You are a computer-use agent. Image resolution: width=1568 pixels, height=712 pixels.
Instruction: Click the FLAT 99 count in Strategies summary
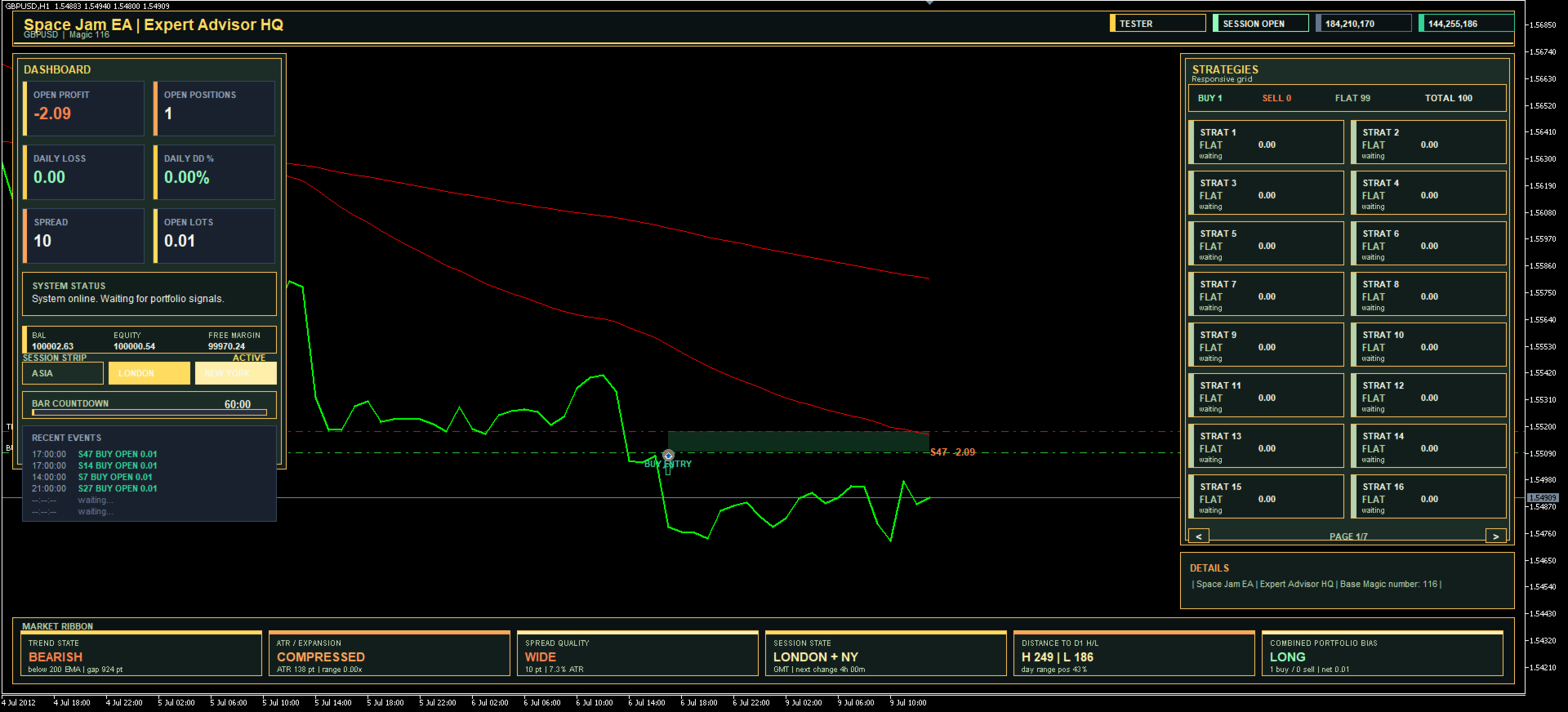click(x=1353, y=98)
